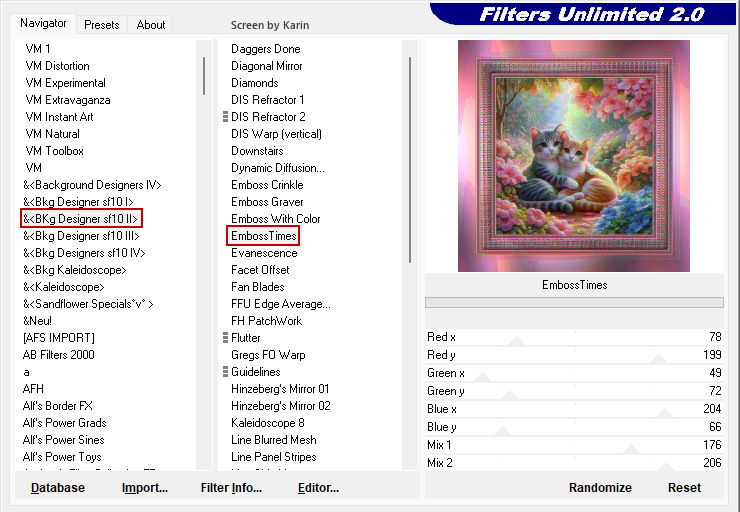Adjust the Mix 1 slider
The width and height of the screenshot is (740, 512).
coord(629,447)
